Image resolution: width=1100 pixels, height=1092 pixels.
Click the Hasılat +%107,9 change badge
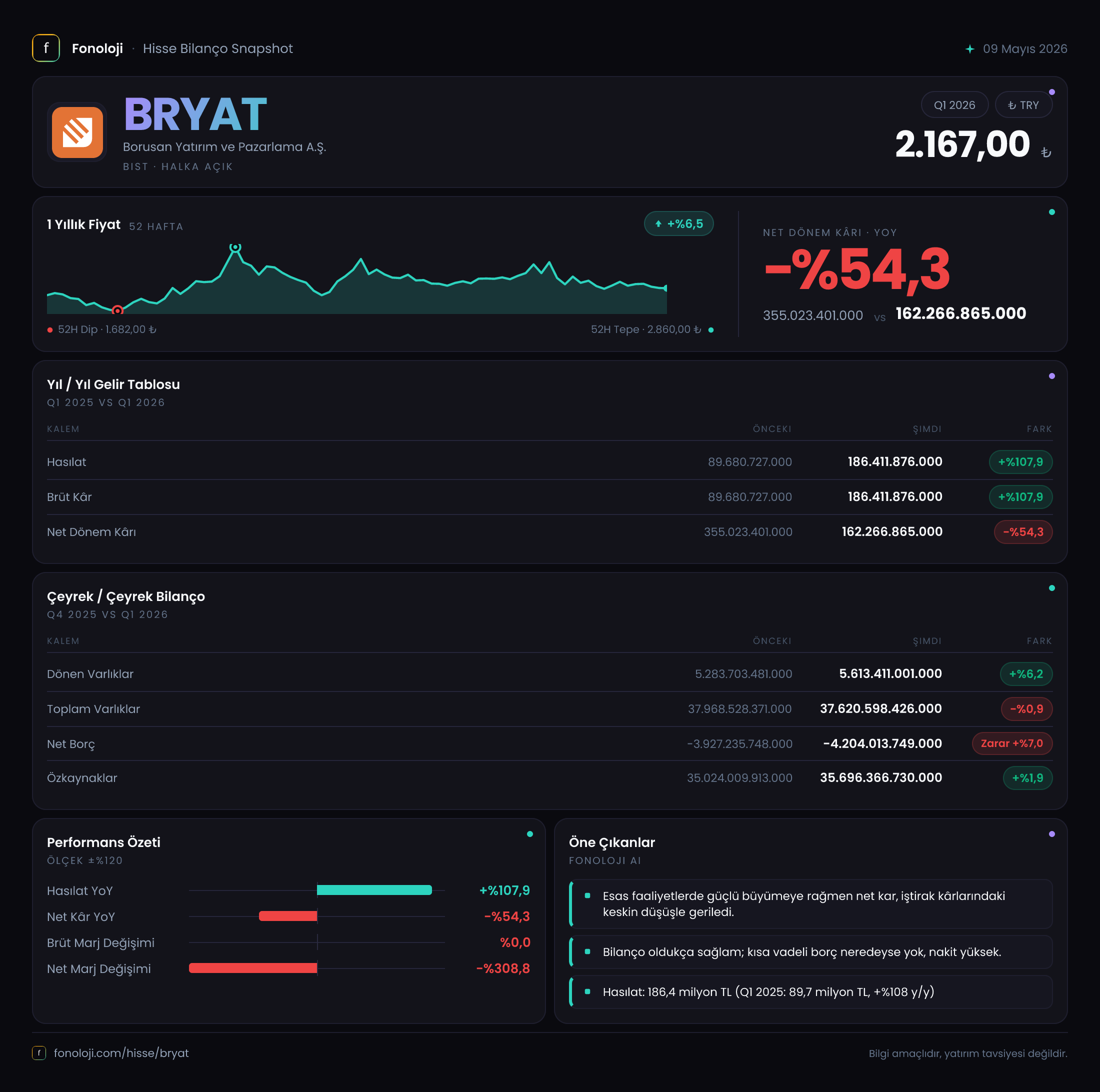1021,461
